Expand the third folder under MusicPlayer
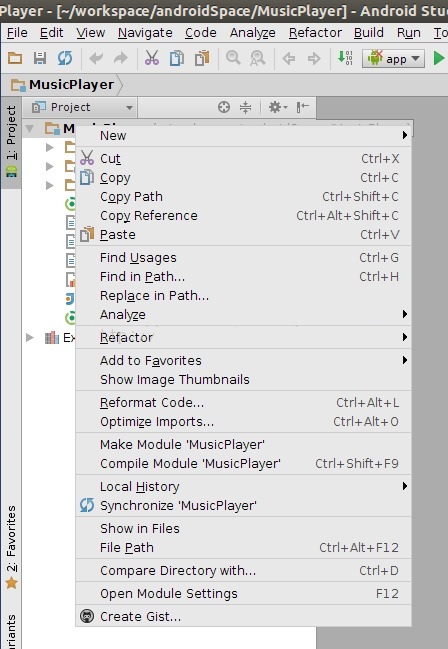The height and width of the screenshot is (649, 448). pyautogui.click(x=49, y=185)
